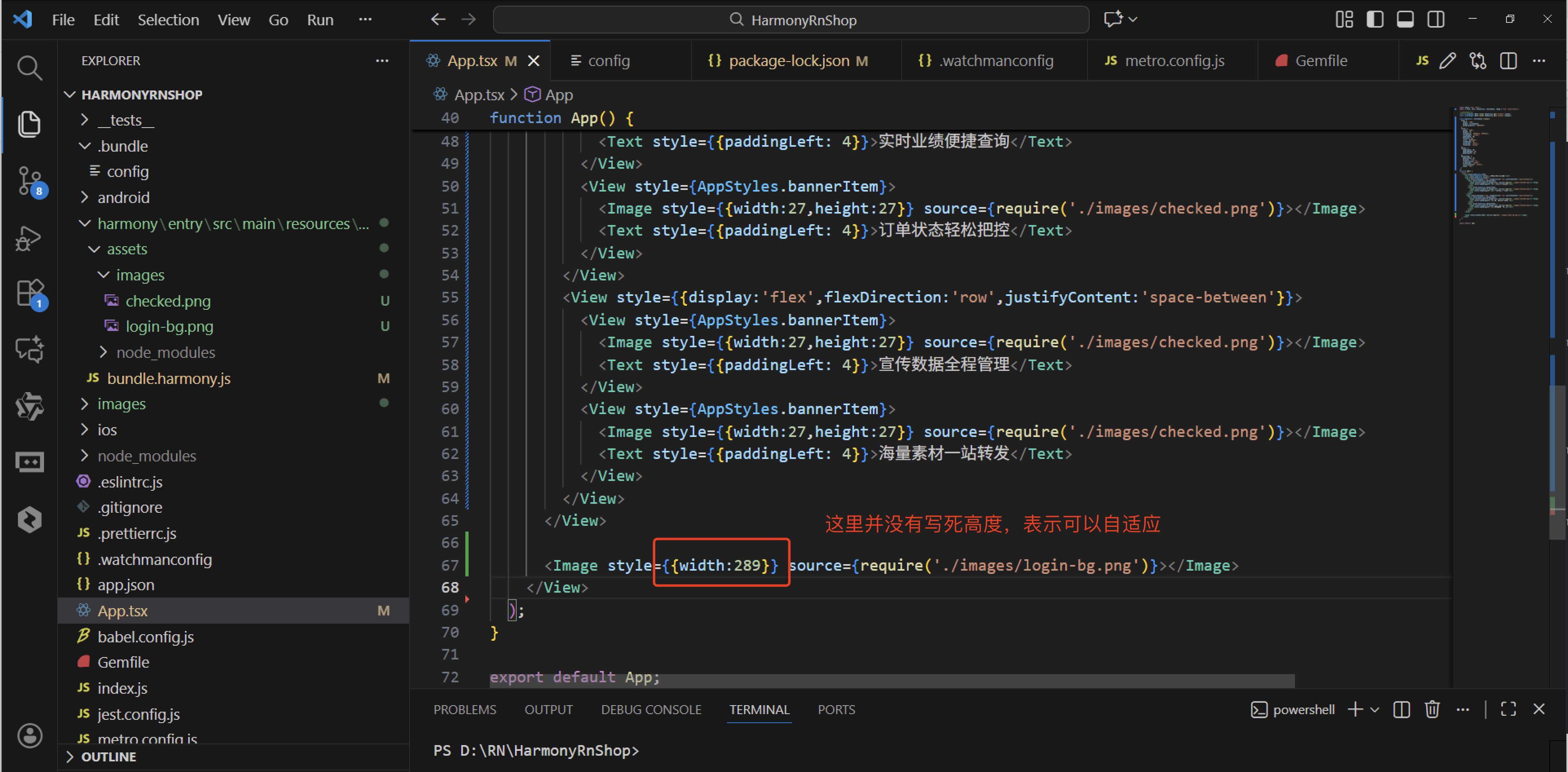The image size is (1568, 772).
Task: Click the Accounts icon in activity bar
Action: pos(29,735)
